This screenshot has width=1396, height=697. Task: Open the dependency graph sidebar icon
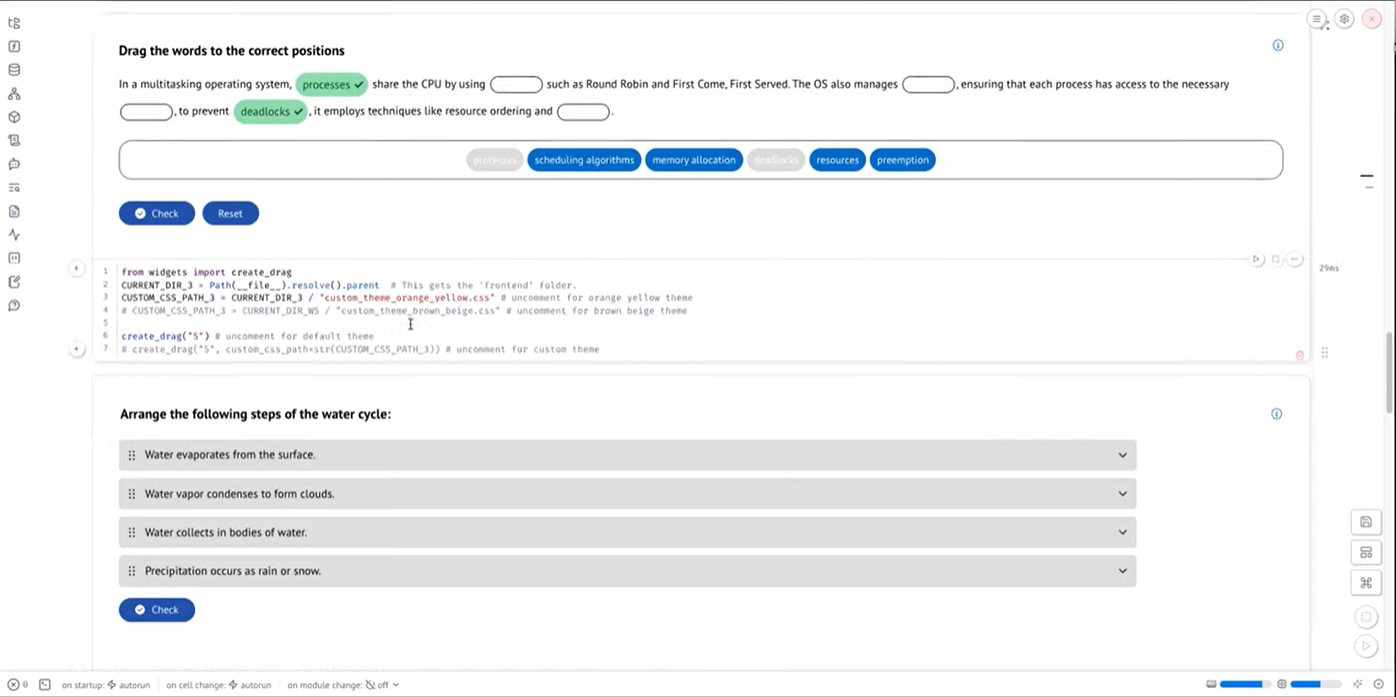point(14,94)
